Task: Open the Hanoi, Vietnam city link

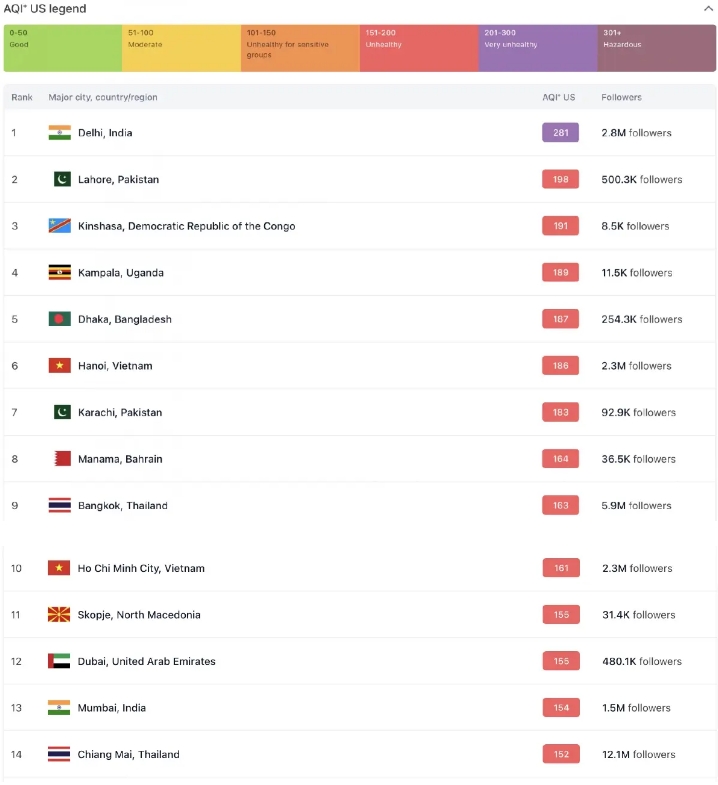Action: 115,366
